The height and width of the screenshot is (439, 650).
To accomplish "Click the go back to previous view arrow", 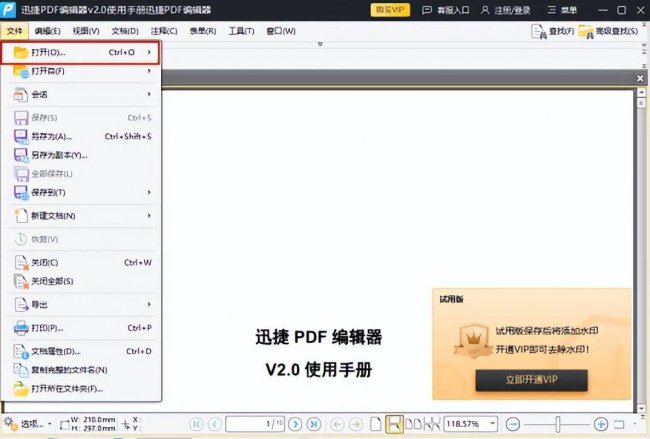I will point(337,424).
